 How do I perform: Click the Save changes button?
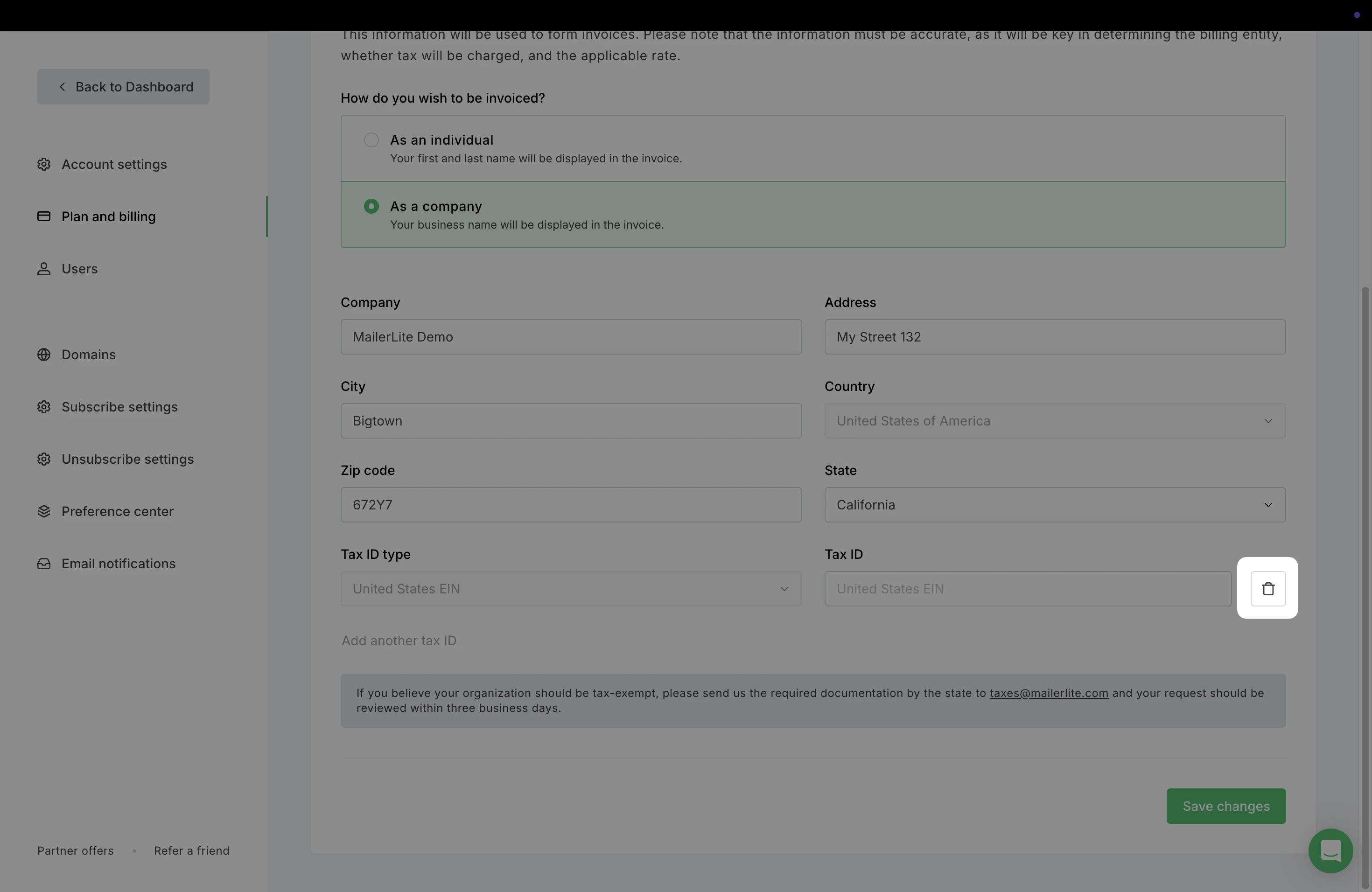[x=1225, y=806]
